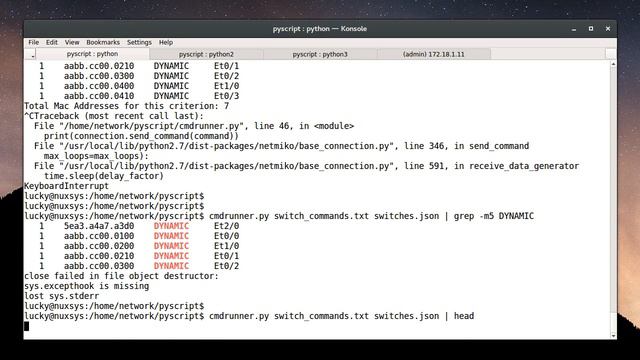Click 'max_loops=max_loops):' traceback line

(96, 156)
